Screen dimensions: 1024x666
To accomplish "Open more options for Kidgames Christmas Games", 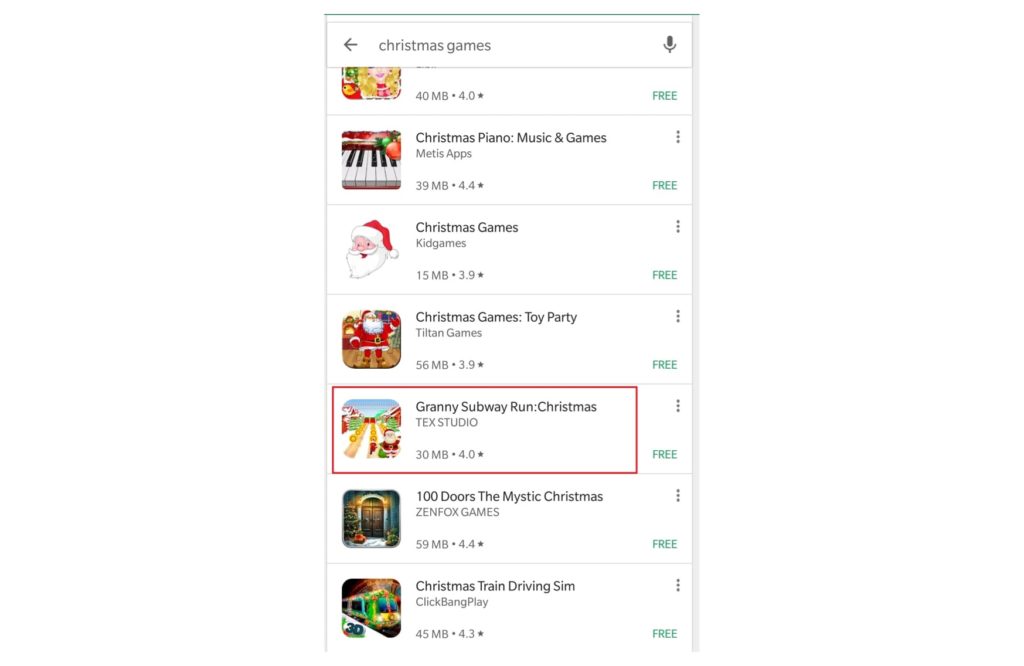I will 678,227.
